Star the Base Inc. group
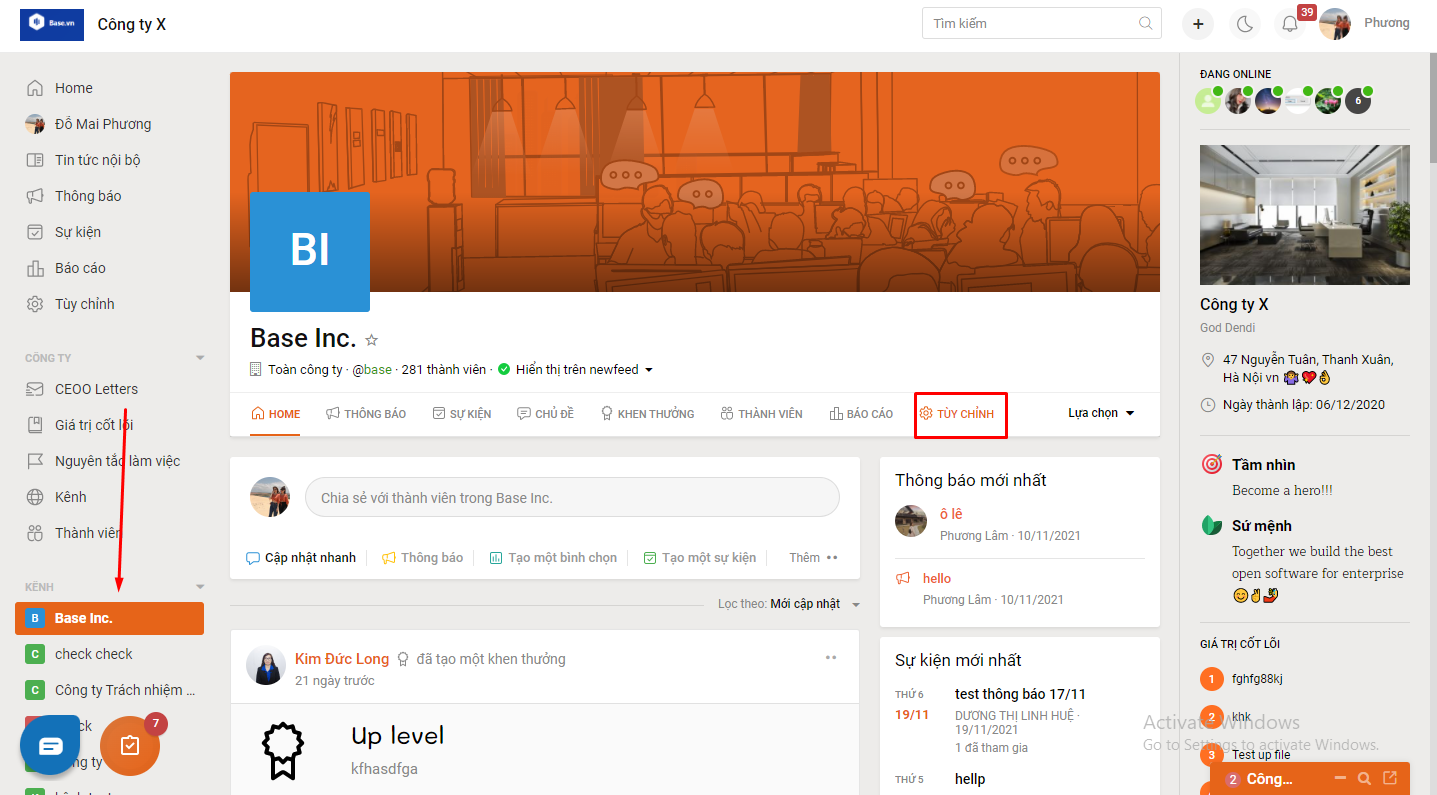The height and width of the screenshot is (795, 1437). coord(372,339)
